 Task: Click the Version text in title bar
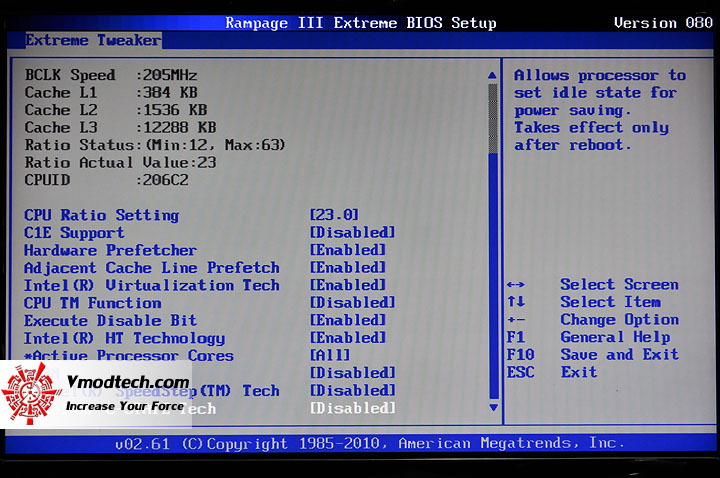click(x=663, y=22)
